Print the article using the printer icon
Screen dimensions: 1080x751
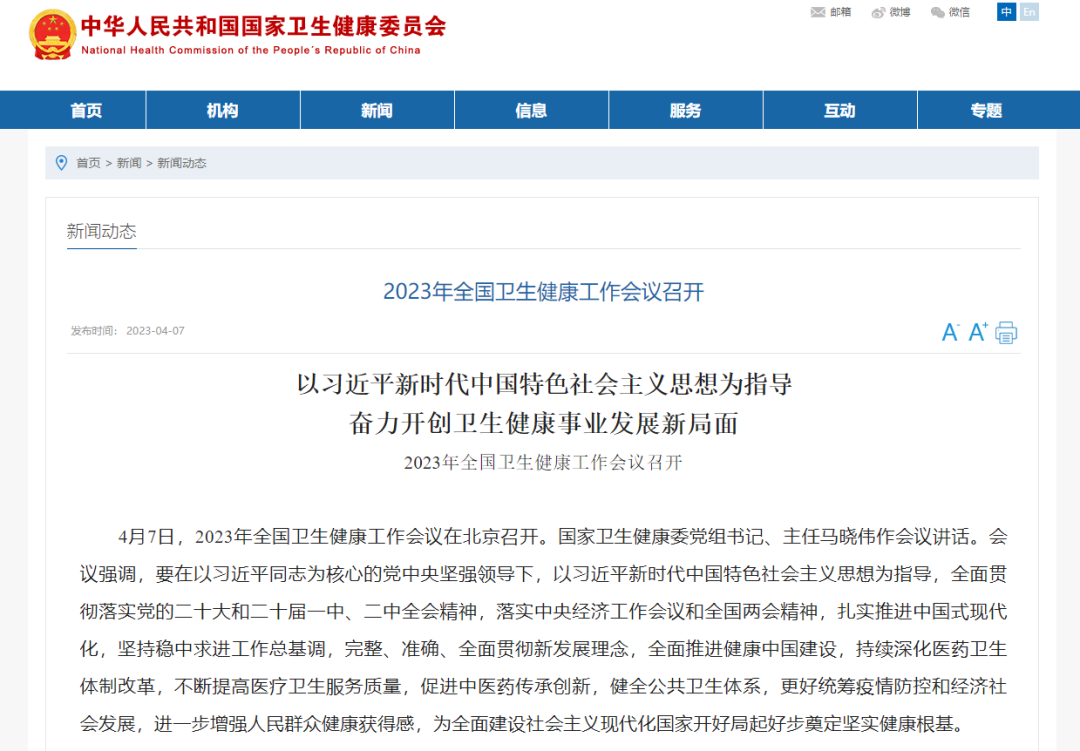[x=1006, y=332]
